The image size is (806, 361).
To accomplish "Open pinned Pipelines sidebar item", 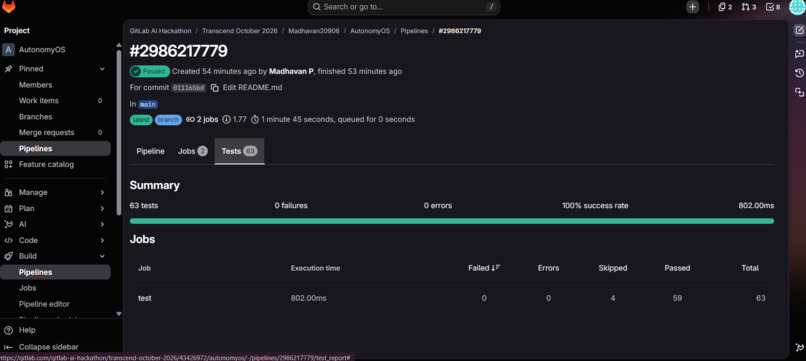I will [x=56, y=149].
